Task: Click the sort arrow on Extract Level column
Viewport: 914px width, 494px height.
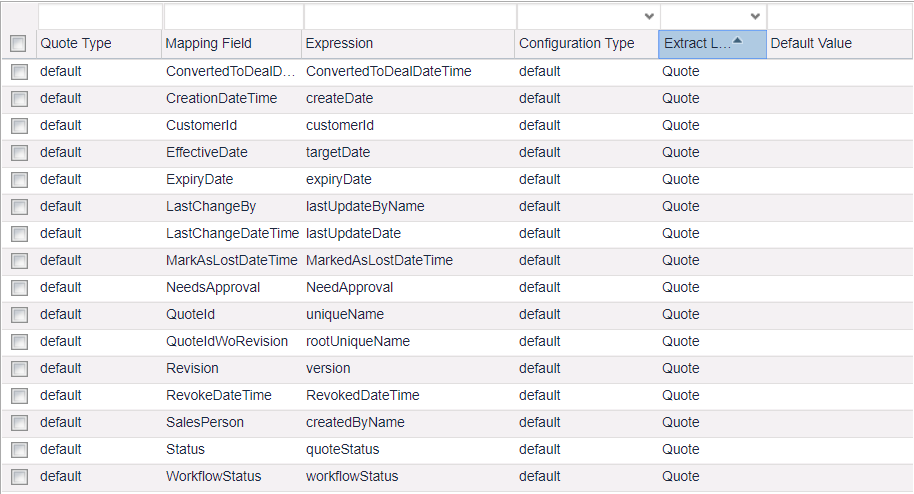Action: [x=738, y=41]
